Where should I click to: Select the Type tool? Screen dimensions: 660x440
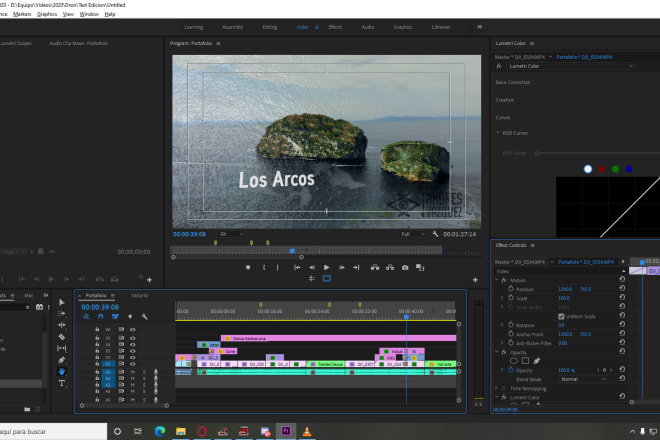tap(62, 383)
